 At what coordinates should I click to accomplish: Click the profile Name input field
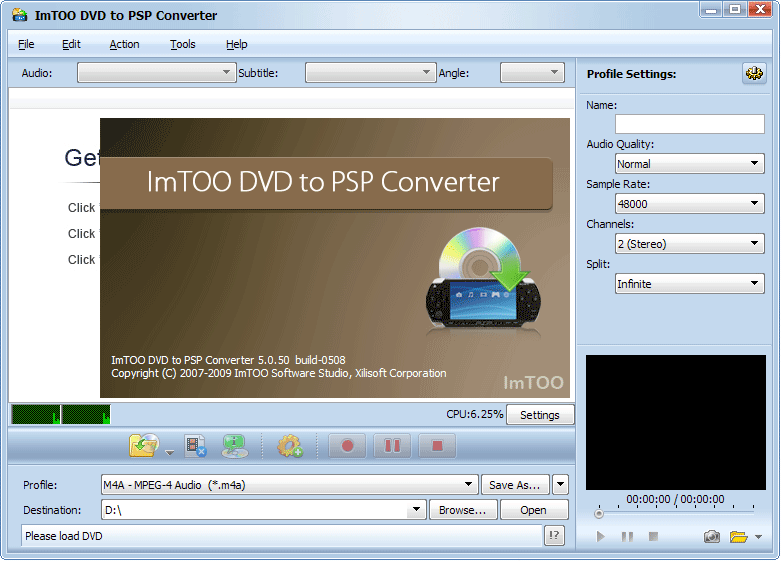[689, 124]
